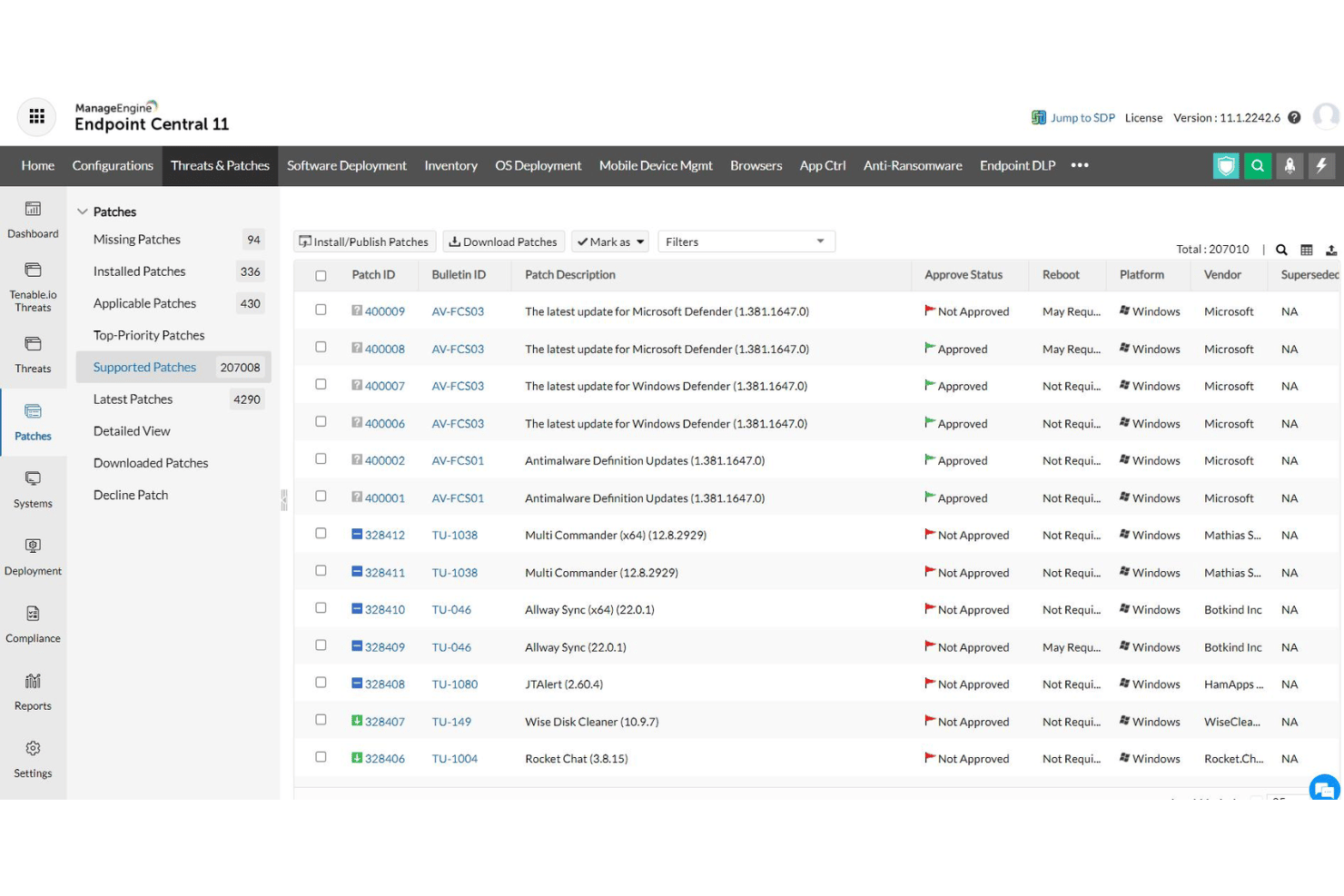Viewport: 1344px width, 896px height.
Task: Collapse the Patches tree section
Action: tap(83, 212)
